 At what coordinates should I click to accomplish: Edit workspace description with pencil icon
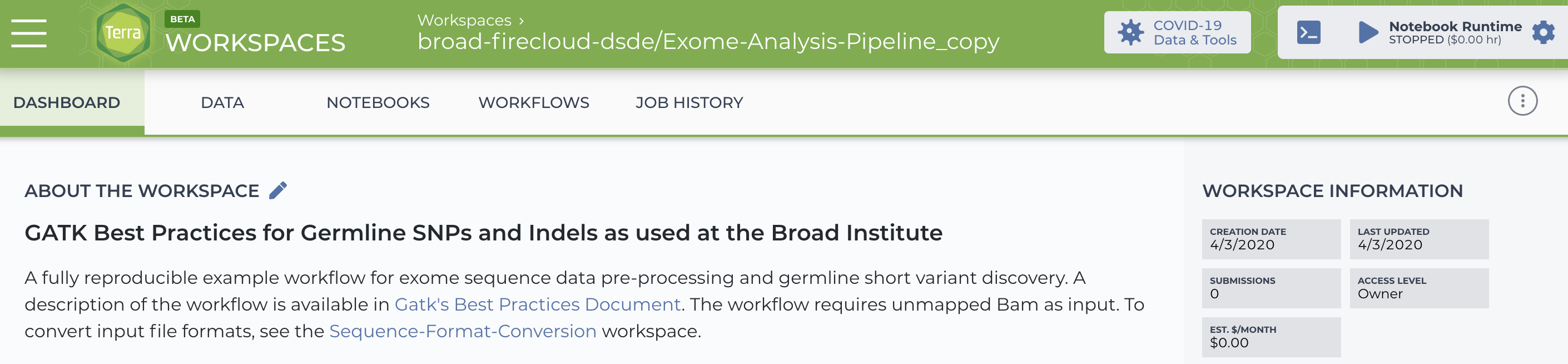(x=277, y=191)
